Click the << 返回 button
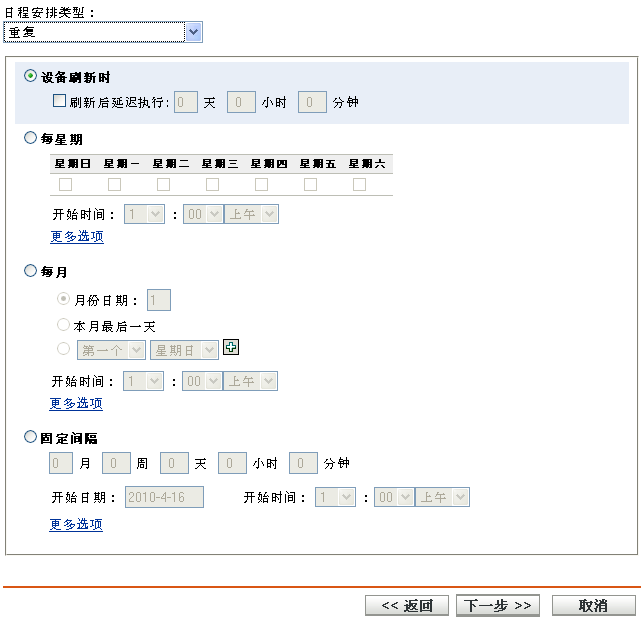Image resolution: width=642 pixels, height=617 pixels. (x=407, y=605)
